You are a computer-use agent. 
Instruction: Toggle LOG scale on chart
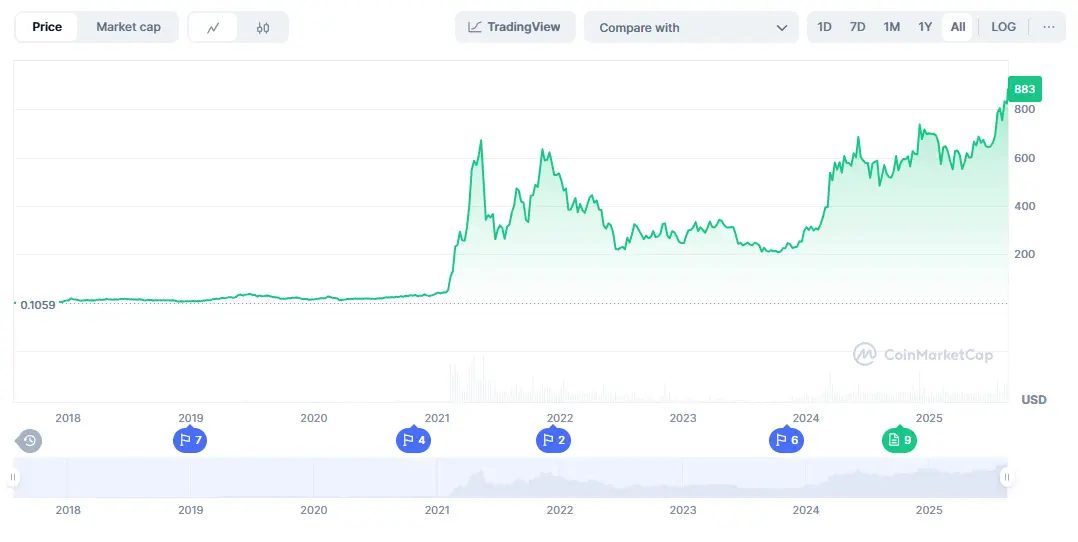coord(1003,27)
